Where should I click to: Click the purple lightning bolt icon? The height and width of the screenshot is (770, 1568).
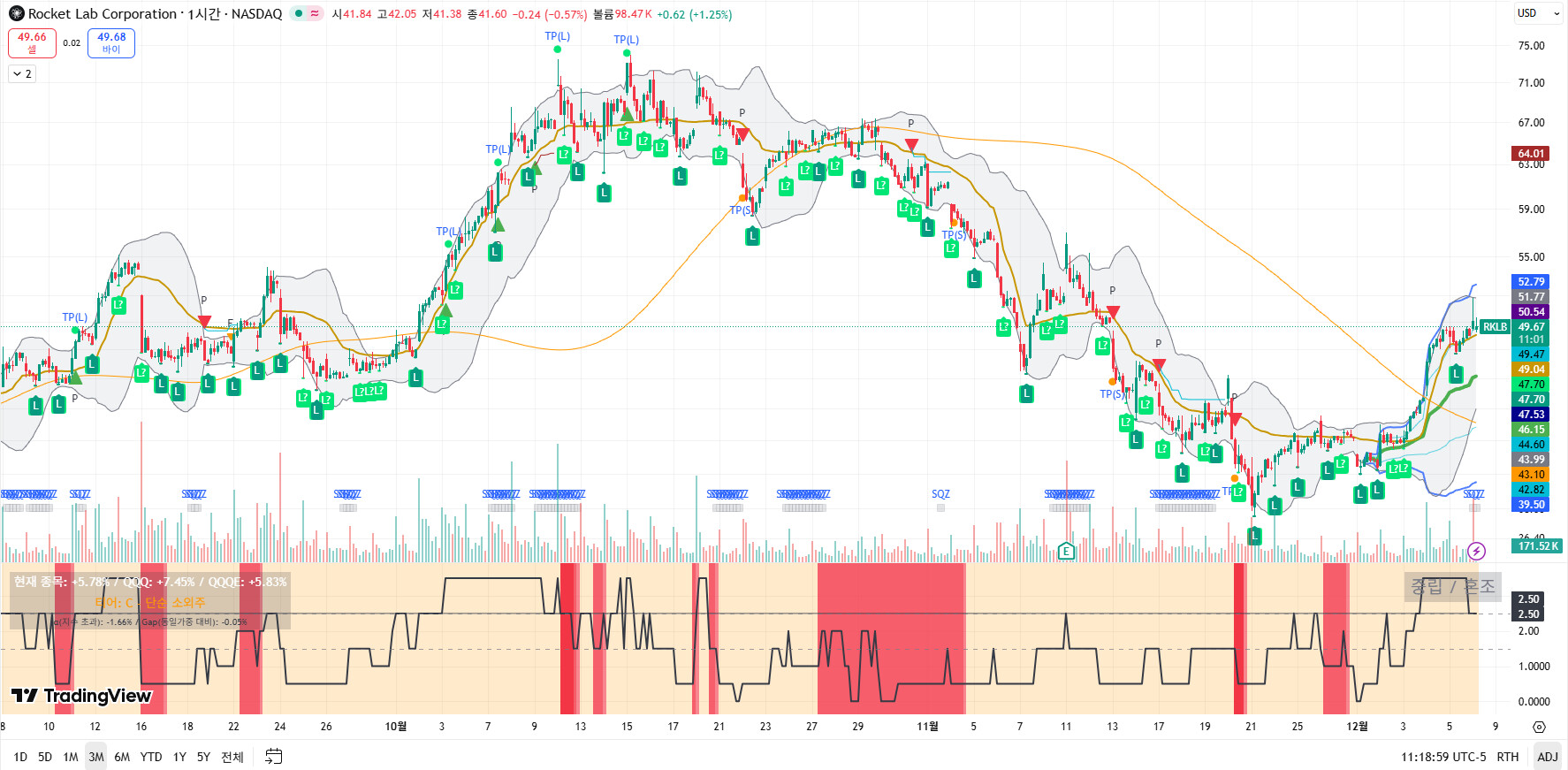coord(1476,552)
